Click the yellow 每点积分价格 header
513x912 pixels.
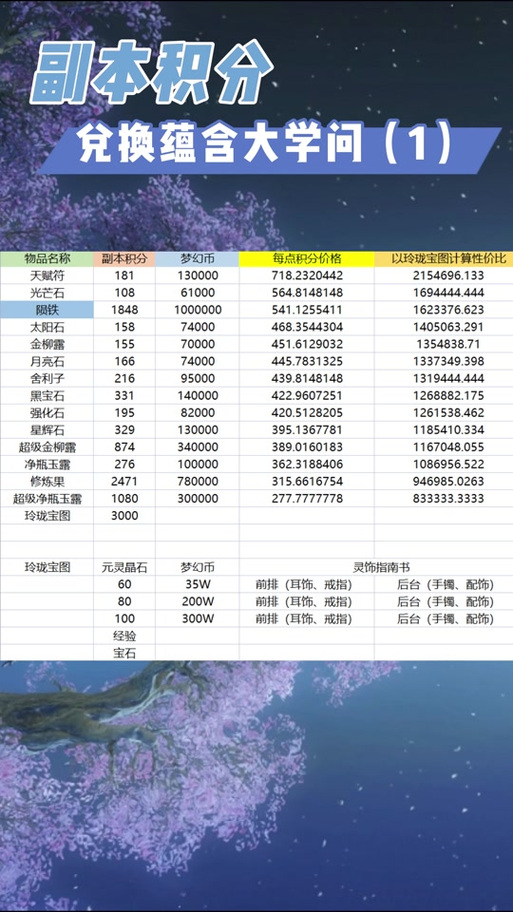click(307, 259)
